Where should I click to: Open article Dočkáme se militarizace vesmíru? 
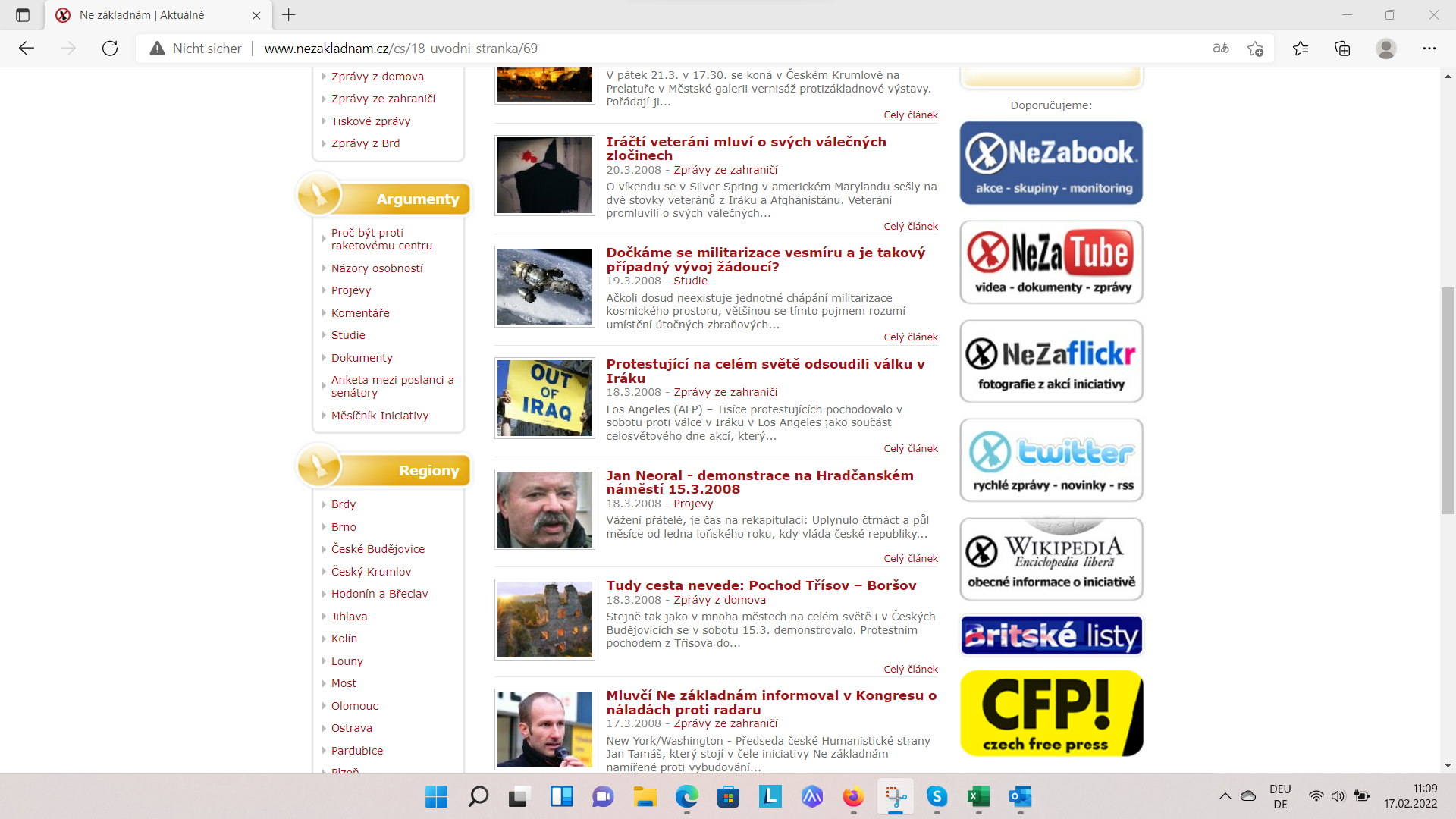point(766,259)
